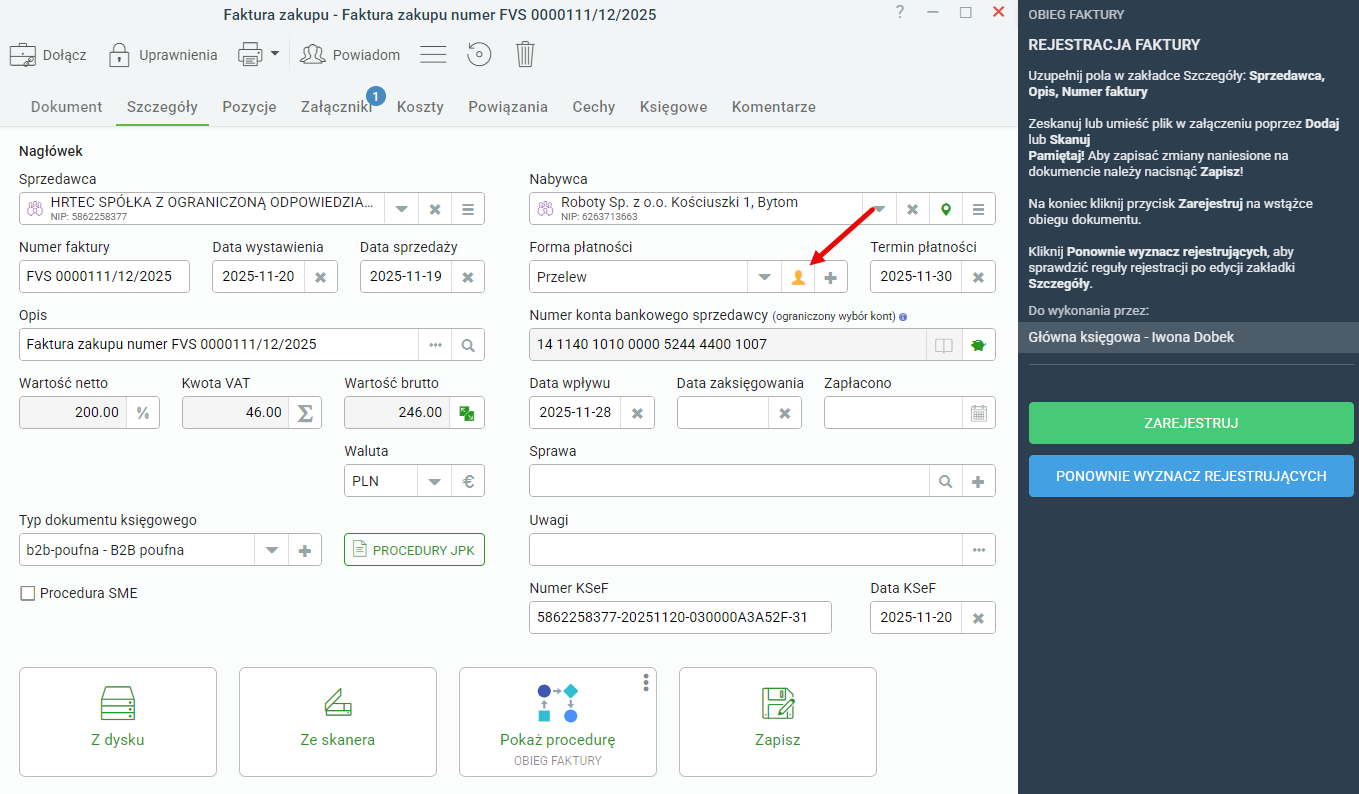This screenshot has width=1359, height=794.
Task: Click the Dołącz briefcase toolbar button
Action: (x=48, y=54)
